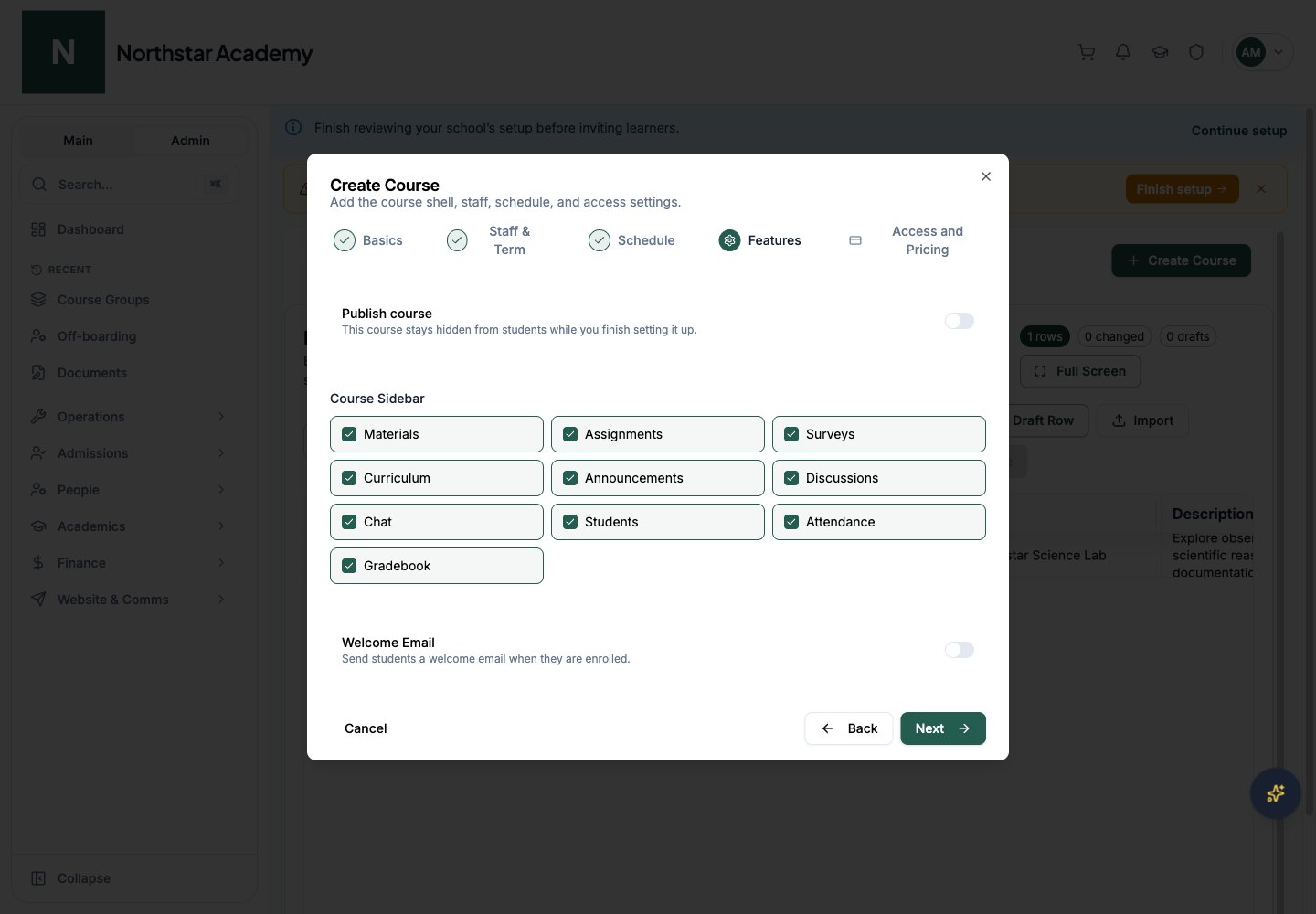Click the Dashboard icon in sidebar
1316x914 pixels.
tap(38, 229)
